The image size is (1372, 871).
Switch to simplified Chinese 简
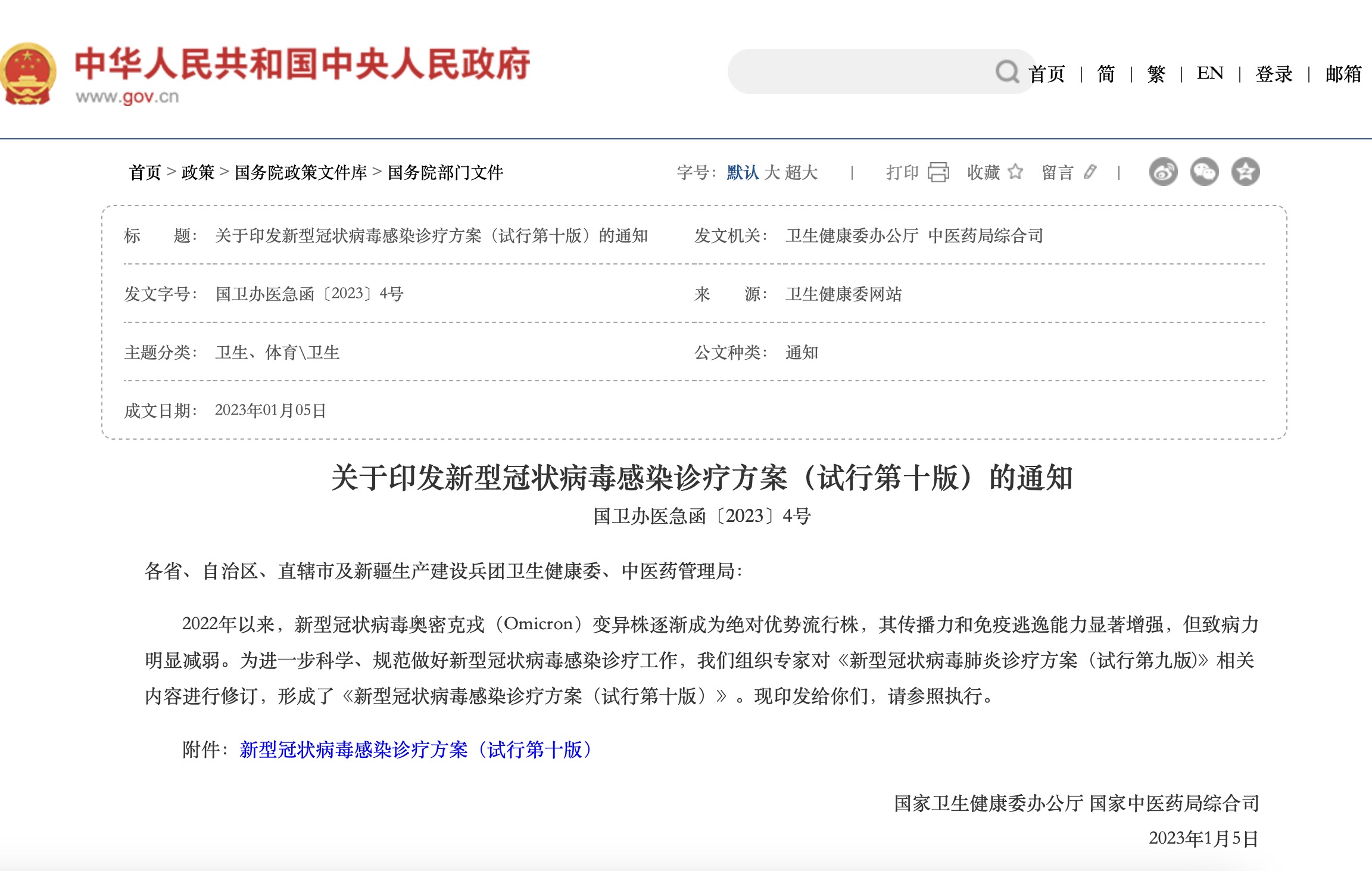pos(1106,74)
